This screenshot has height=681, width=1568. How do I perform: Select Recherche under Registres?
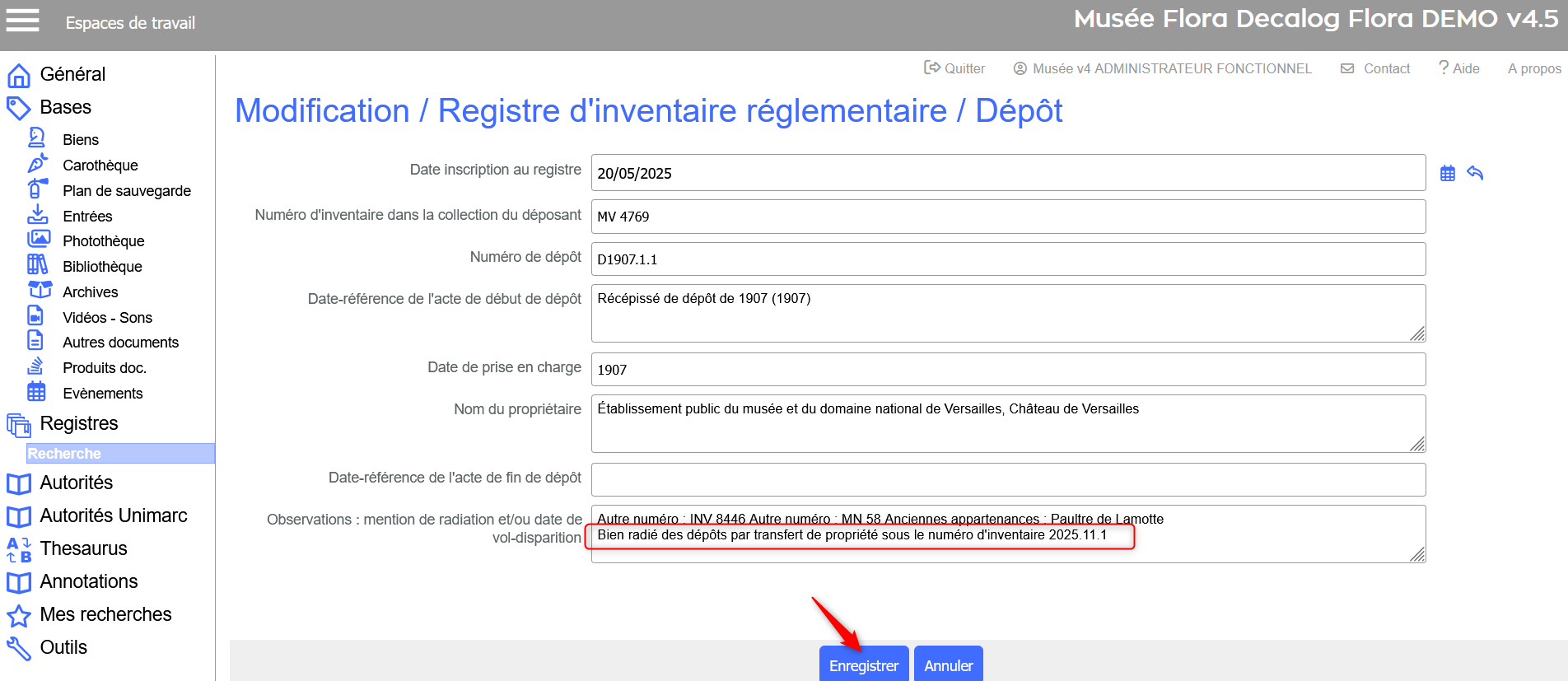click(64, 454)
